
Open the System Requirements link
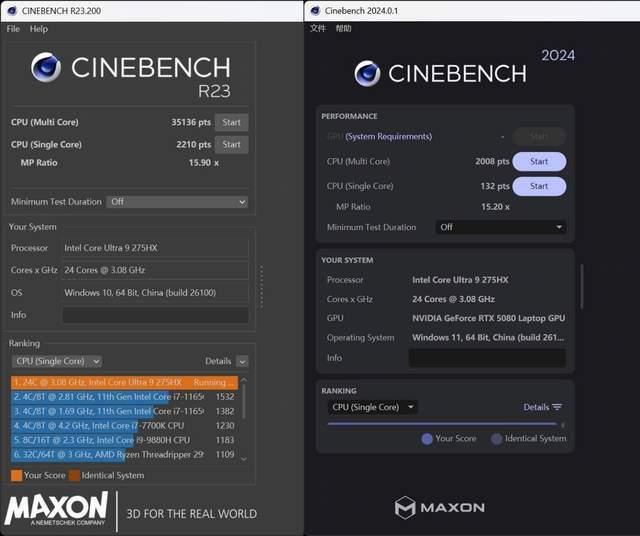(389, 136)
